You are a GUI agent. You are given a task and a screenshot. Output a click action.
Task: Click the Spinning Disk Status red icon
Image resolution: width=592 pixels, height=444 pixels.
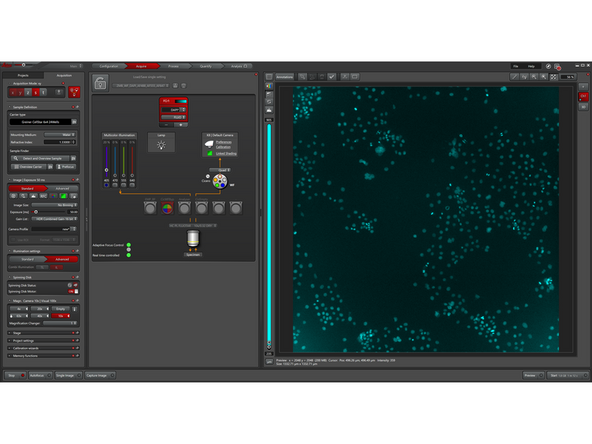pyautogui.click(x=75, y=285)
